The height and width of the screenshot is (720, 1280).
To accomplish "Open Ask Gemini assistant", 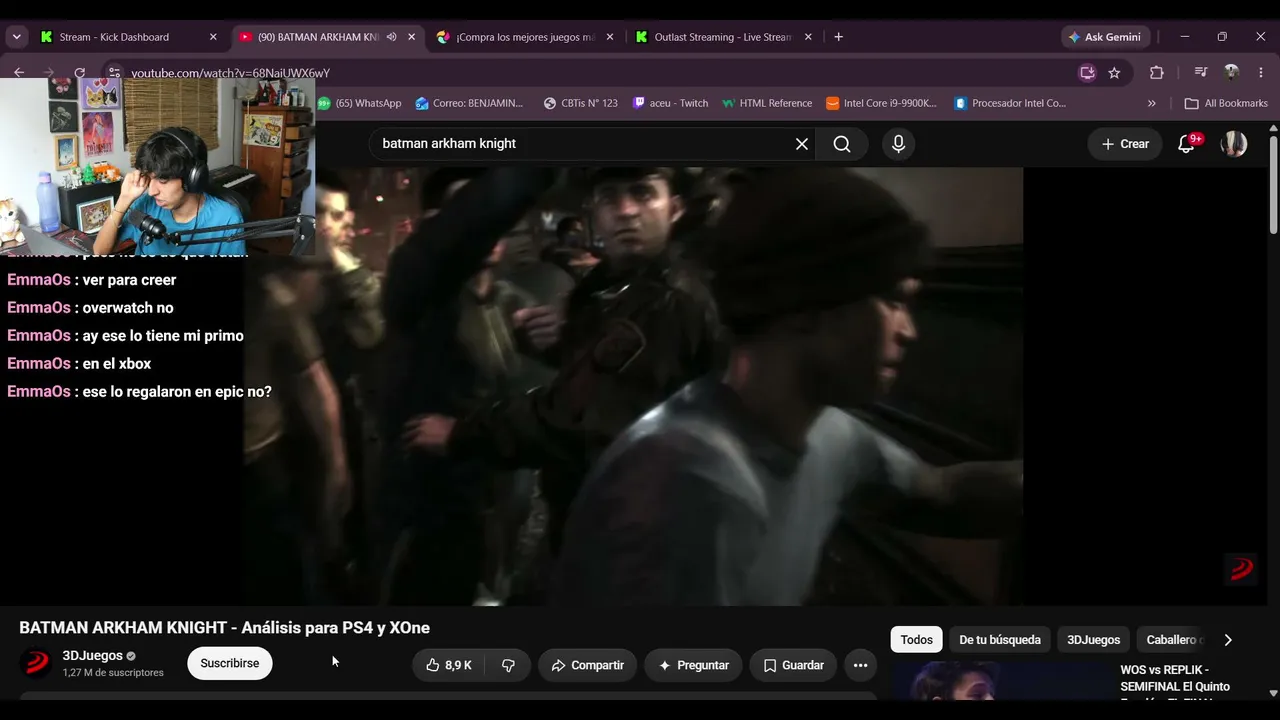I will point(1105,37).
